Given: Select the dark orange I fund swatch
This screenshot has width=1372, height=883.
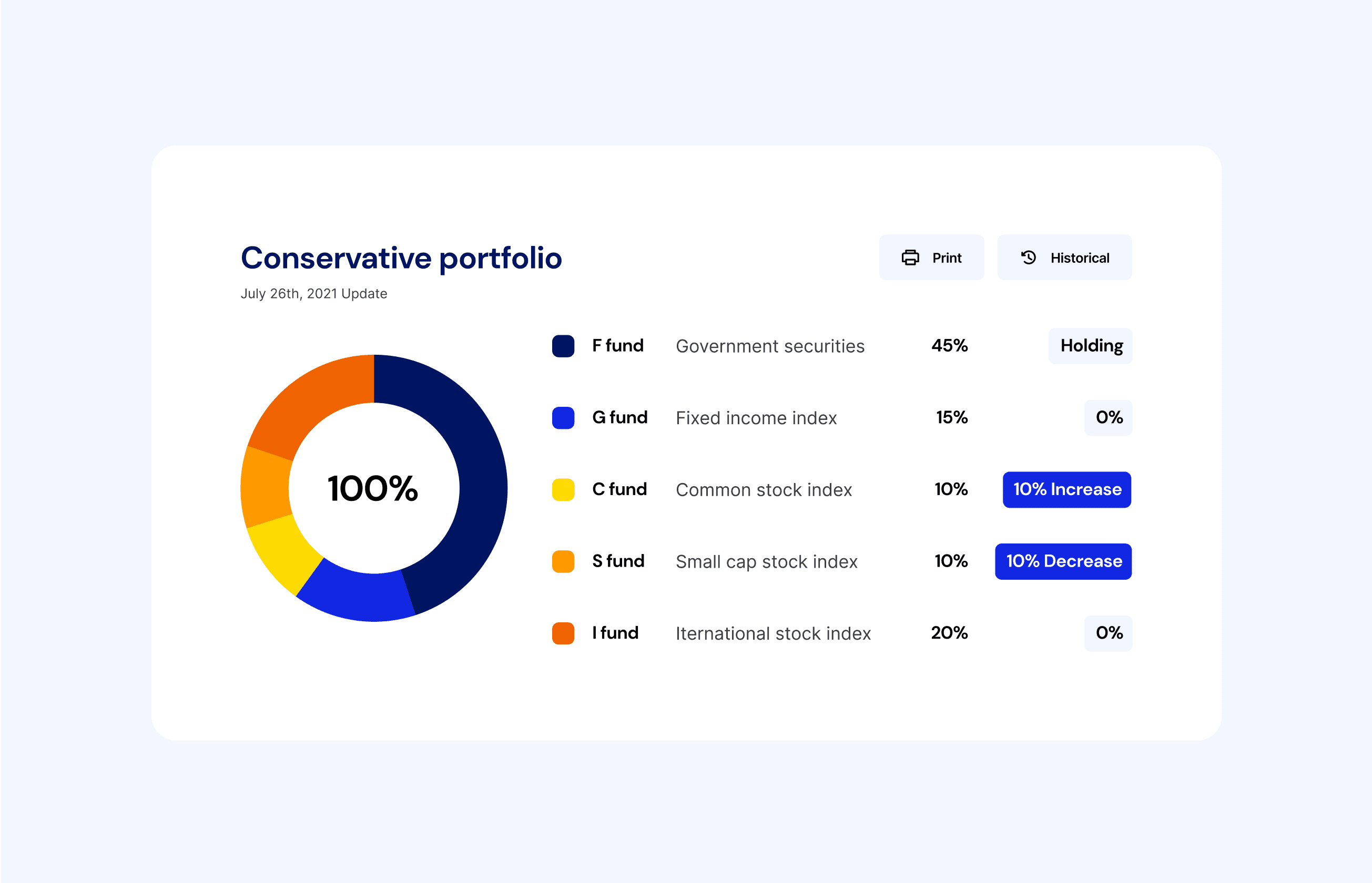Looking at the screenshot, I should (x=563, y=633).
